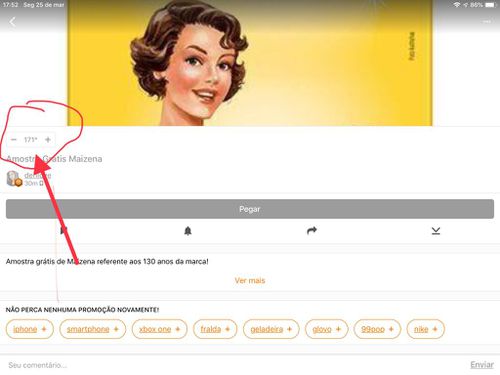Save the deal with the bookmark icon

click(64, 230)
